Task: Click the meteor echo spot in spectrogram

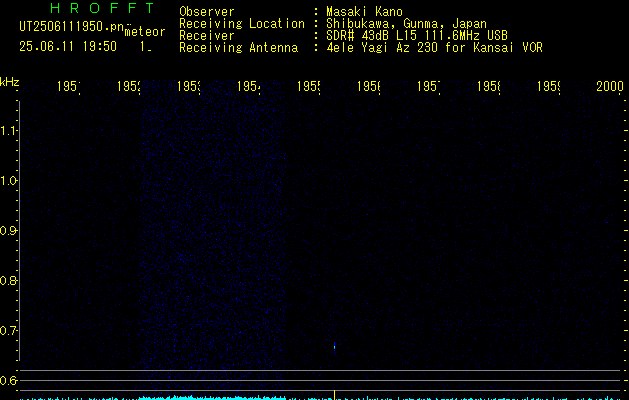Action: click(x=334, y=346)
